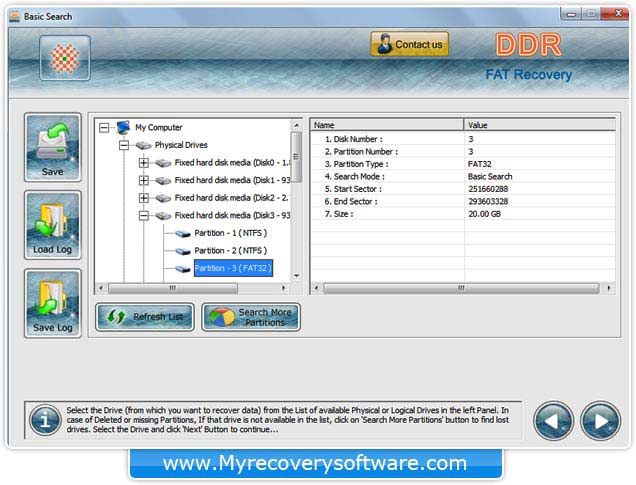
Task: Minimize the Basic Search window
Action: pyautogui.click(x=572, y=14)
